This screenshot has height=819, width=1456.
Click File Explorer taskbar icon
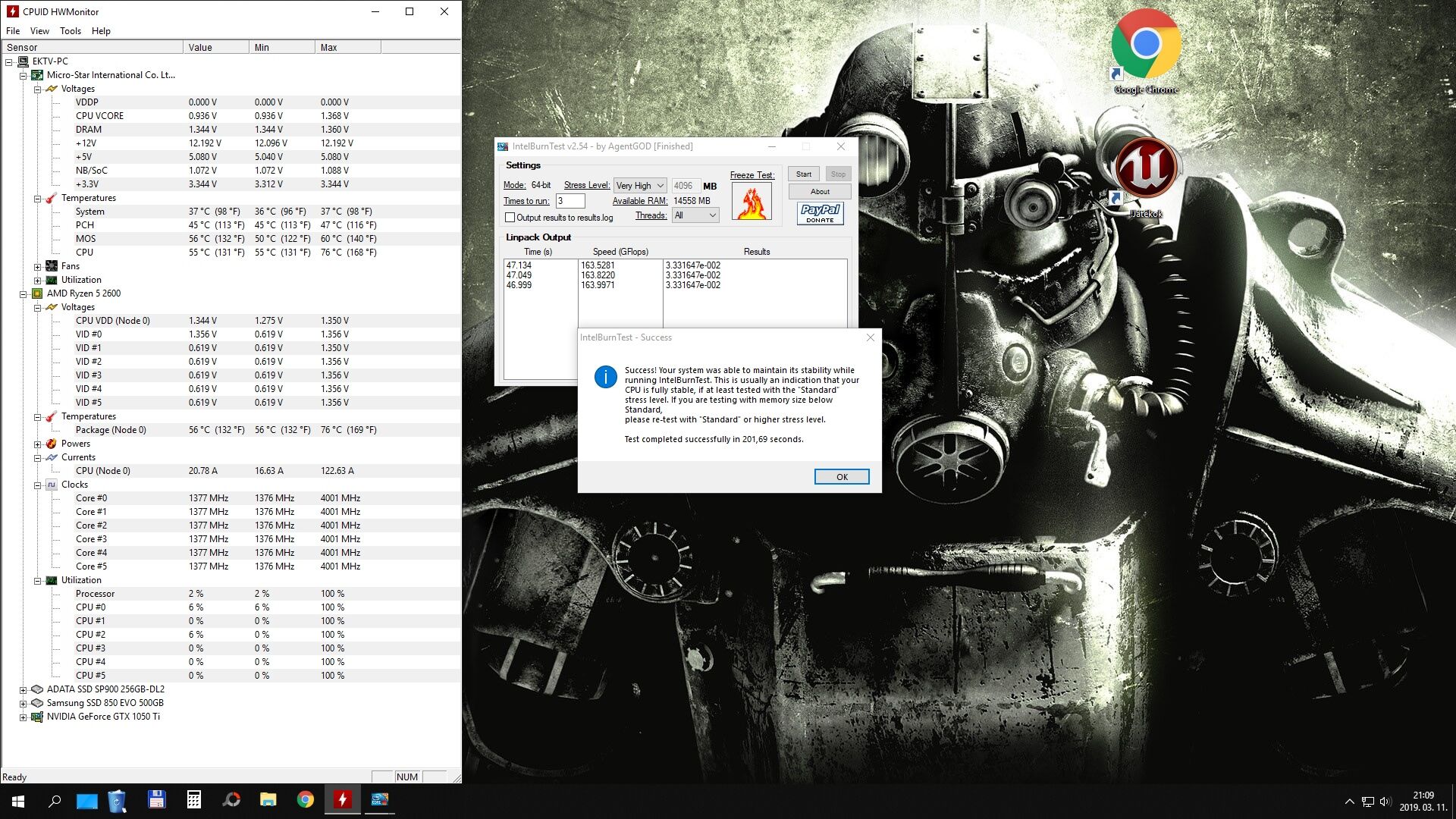tap(268, 799)
